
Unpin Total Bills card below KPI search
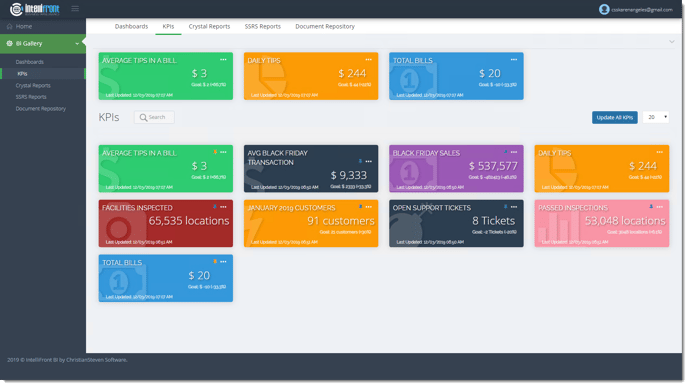(215, 262)
